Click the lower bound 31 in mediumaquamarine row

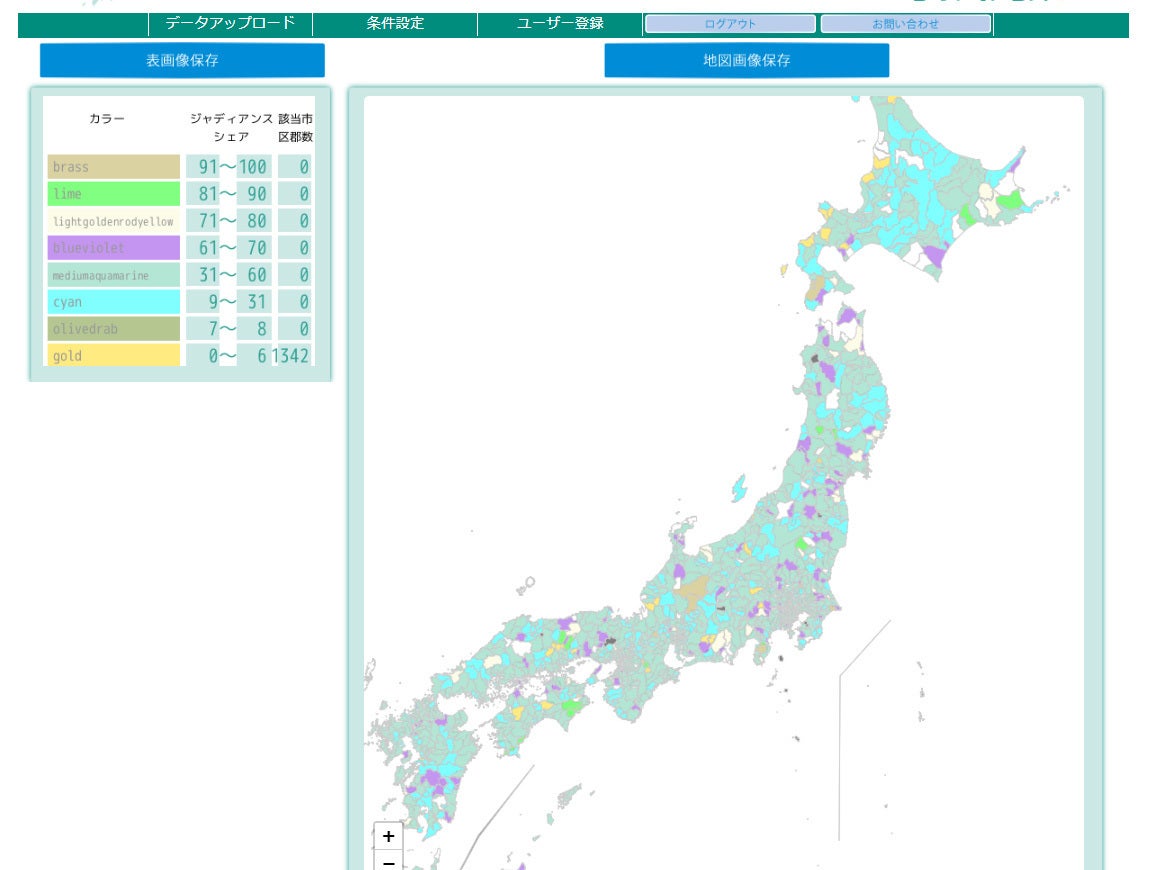[x=208, y=275]
